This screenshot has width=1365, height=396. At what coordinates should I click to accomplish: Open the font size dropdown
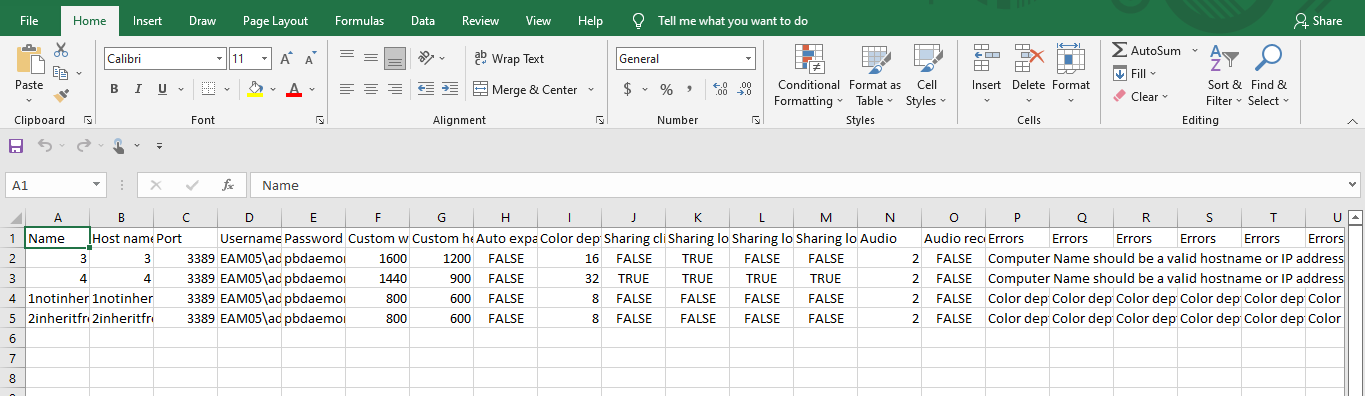[264, 59]
